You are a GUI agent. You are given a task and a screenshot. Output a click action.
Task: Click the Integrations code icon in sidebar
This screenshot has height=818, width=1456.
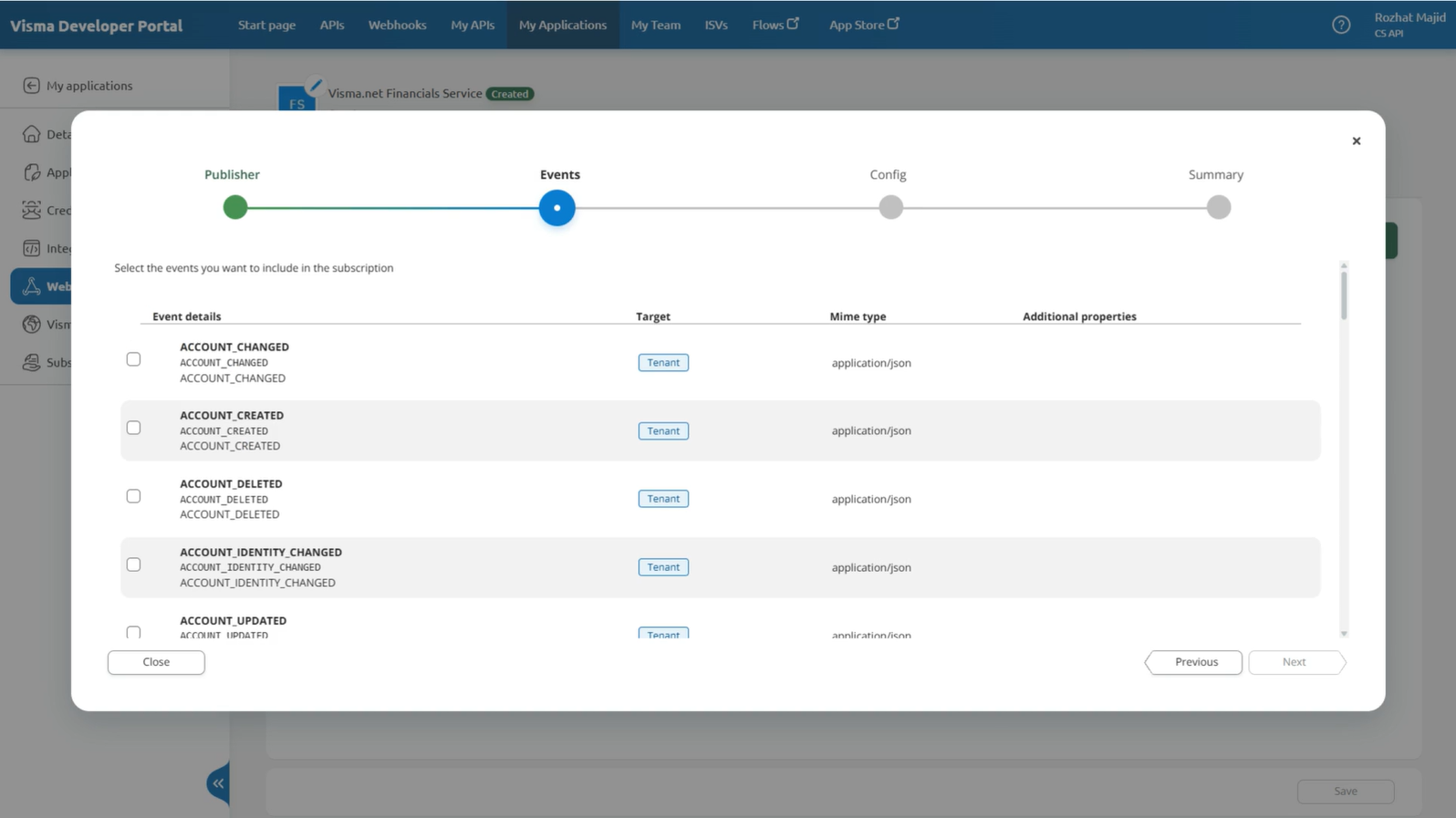[x=31, y=248]
